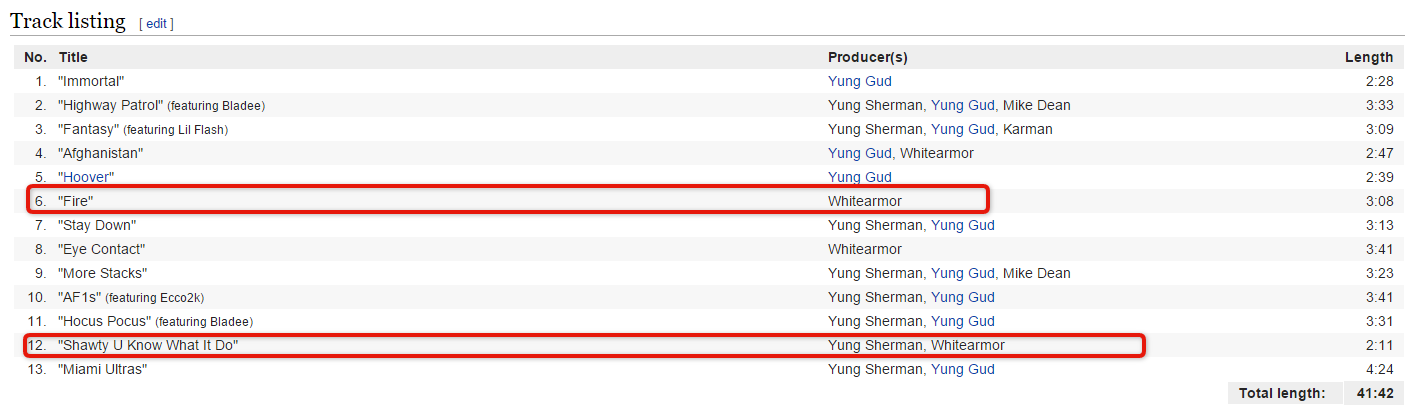
Task: Click the Length column header
Action: 1369,57
